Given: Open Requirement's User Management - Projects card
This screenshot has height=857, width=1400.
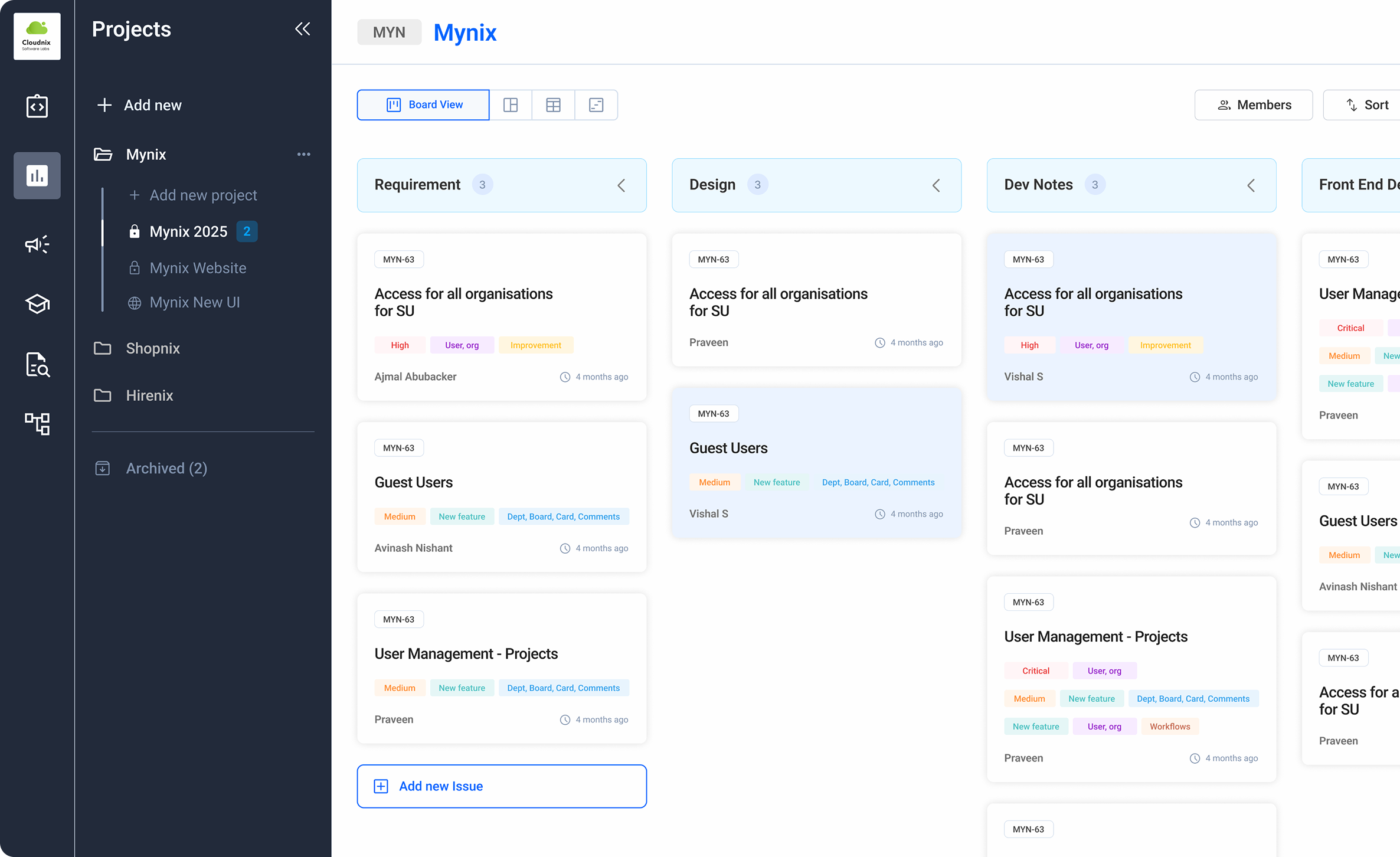Looking at the screenshot, I should click(502, 668).
